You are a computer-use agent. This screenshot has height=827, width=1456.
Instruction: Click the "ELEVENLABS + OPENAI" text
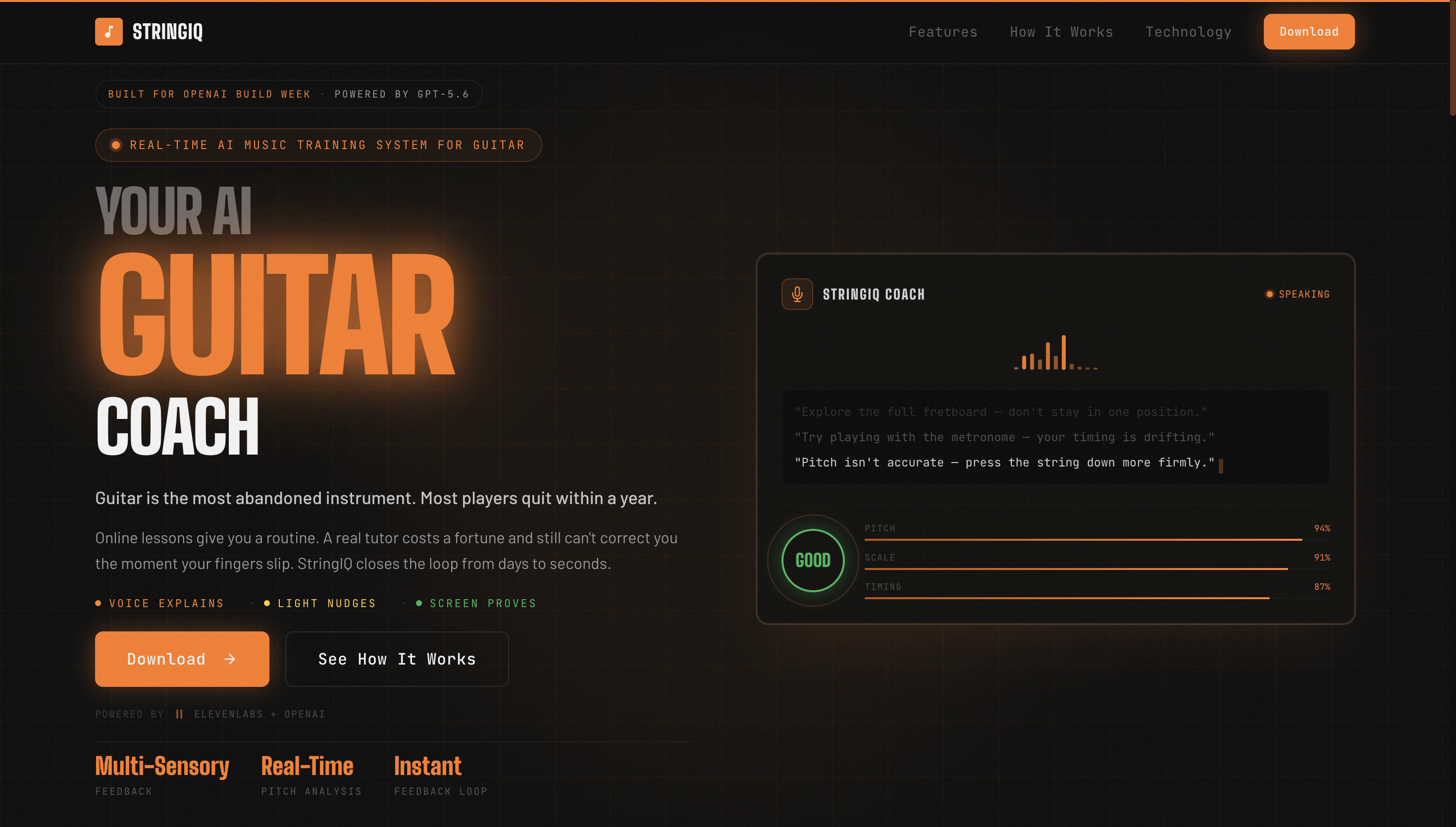point(260,714)
